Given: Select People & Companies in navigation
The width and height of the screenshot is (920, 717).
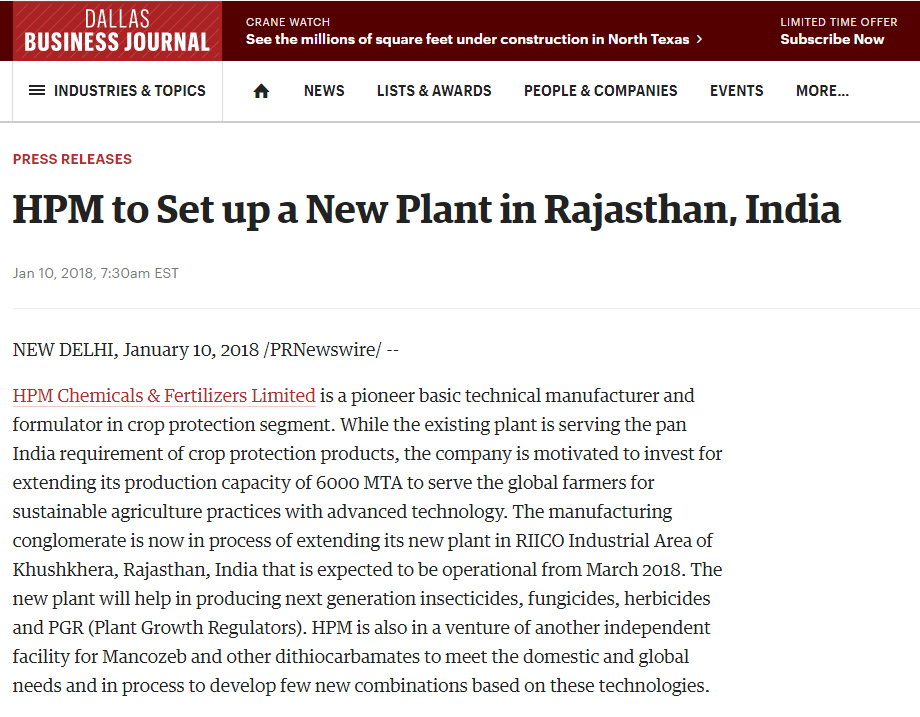Looking at the screenshot, I should pos(600,91).
